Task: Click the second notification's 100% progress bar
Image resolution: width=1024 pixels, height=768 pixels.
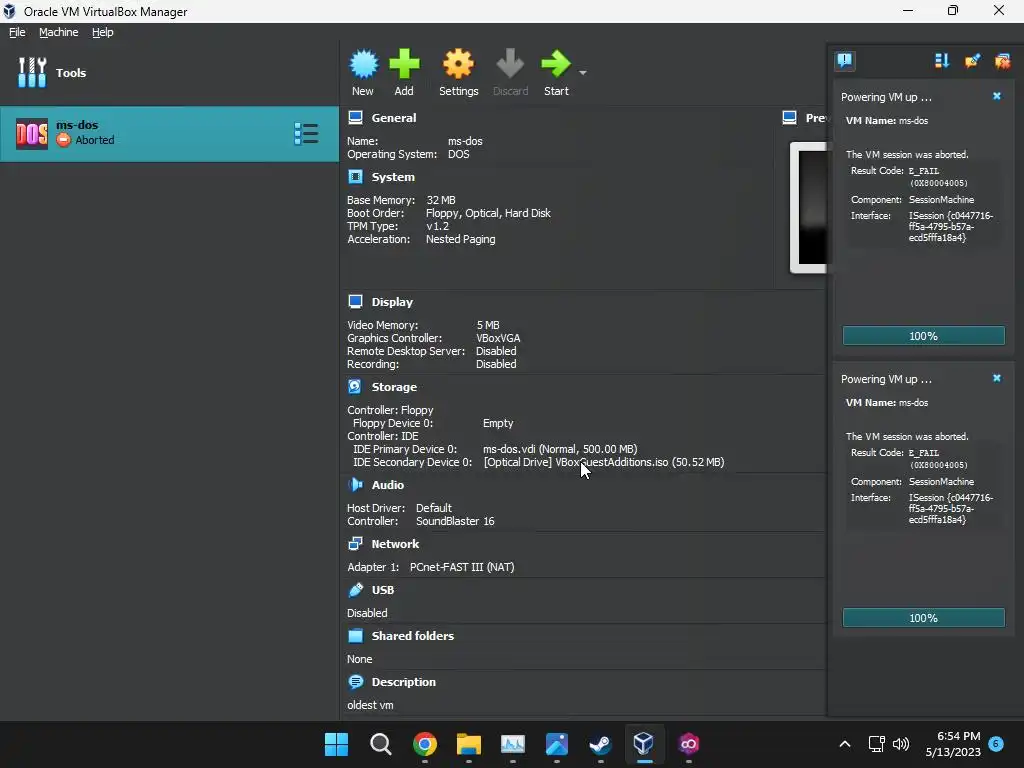Action: coord(923,618)
